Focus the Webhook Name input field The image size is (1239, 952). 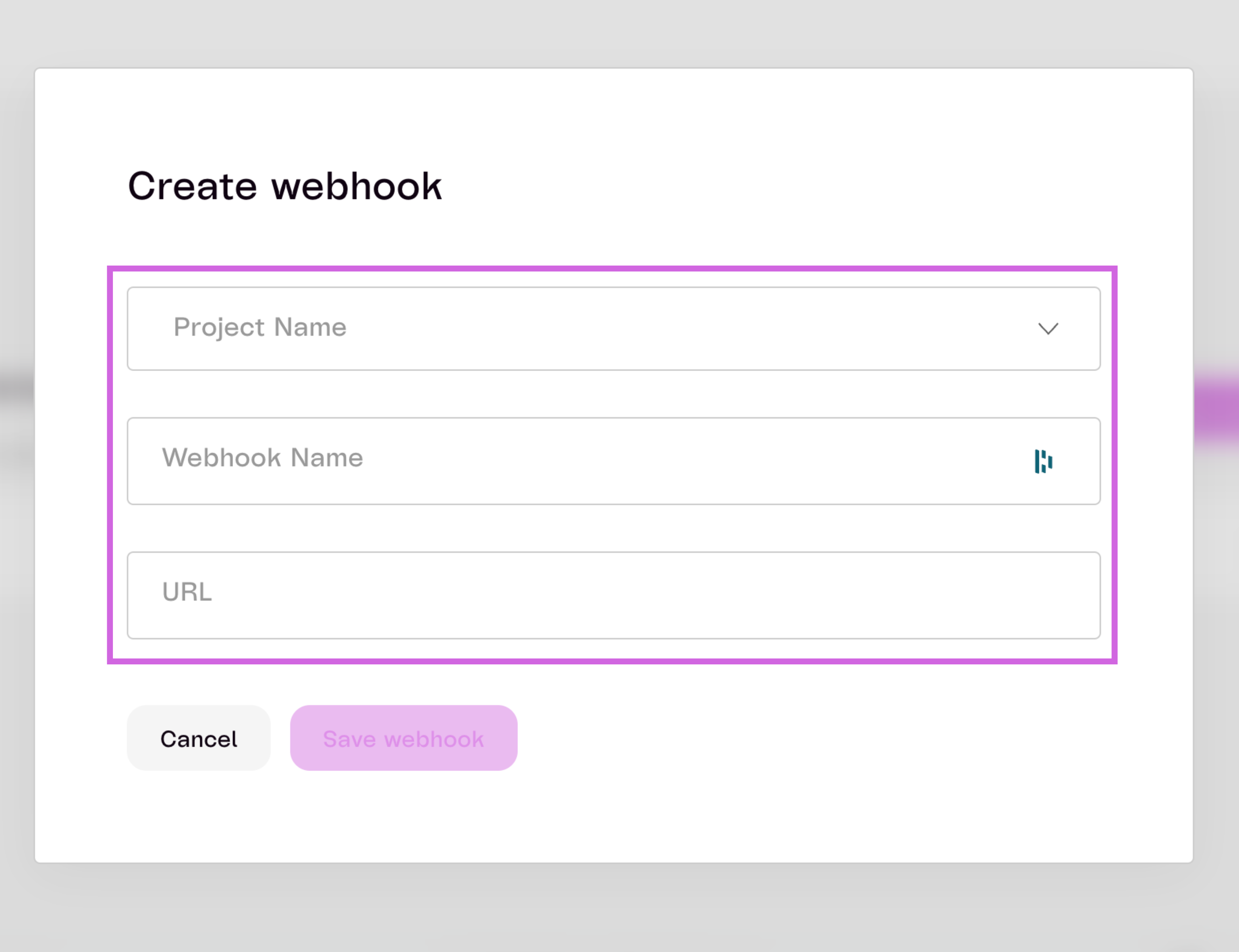click(613, 461)
